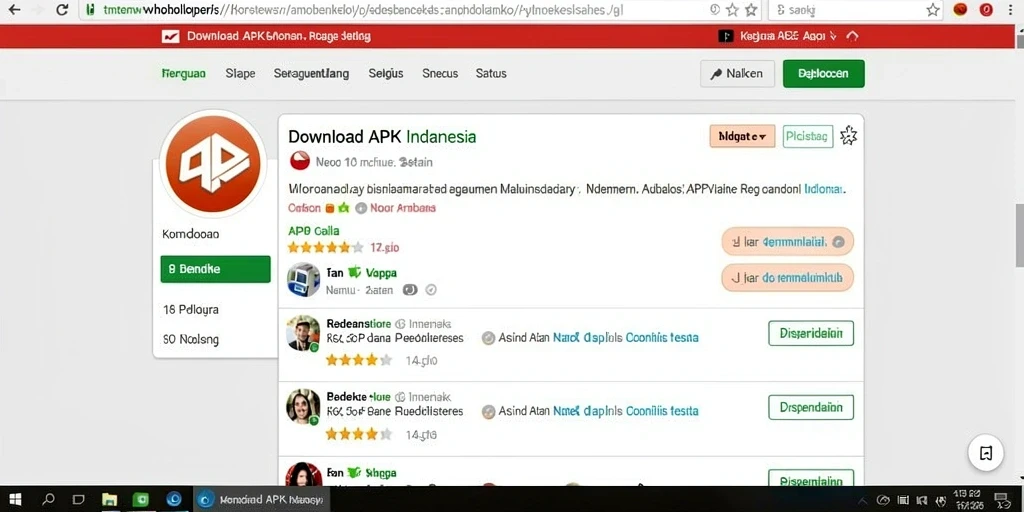This screenshot has height=512, width=1024.
Task: Click the first Diseridaion button
Action: 811,333
